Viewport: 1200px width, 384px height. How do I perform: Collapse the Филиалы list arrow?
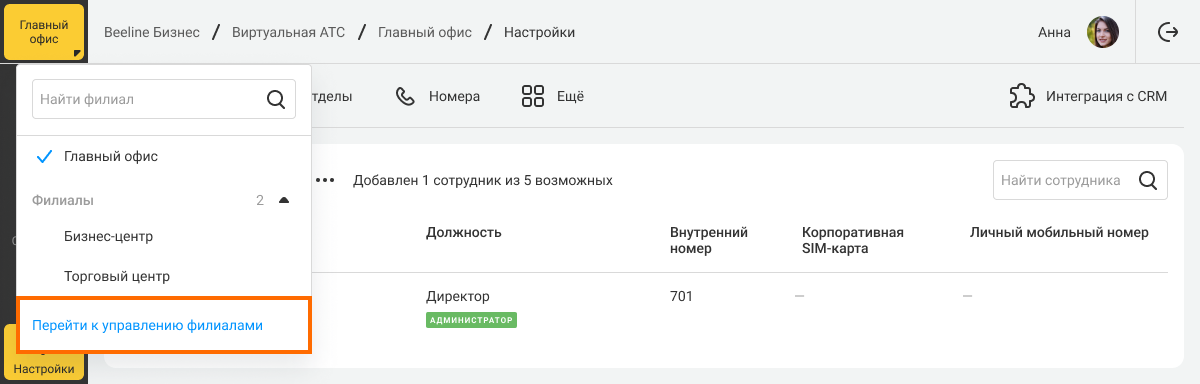284,201
